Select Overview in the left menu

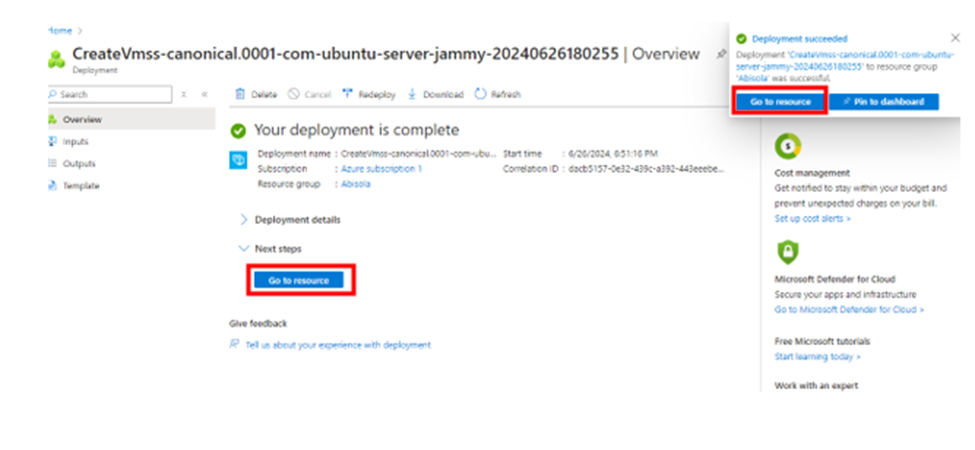click(131, 119)
